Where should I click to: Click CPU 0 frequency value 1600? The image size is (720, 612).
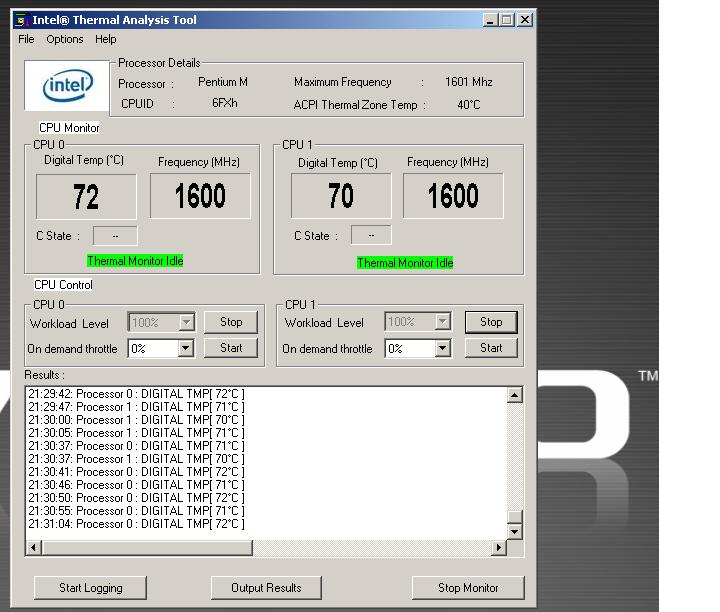(200, 196)
